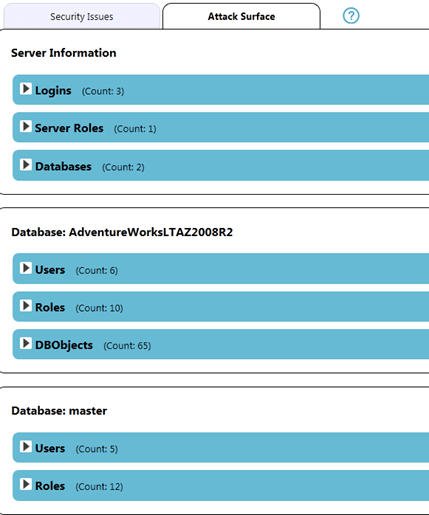Switch to the Security Issues tab

coord(82,16)
